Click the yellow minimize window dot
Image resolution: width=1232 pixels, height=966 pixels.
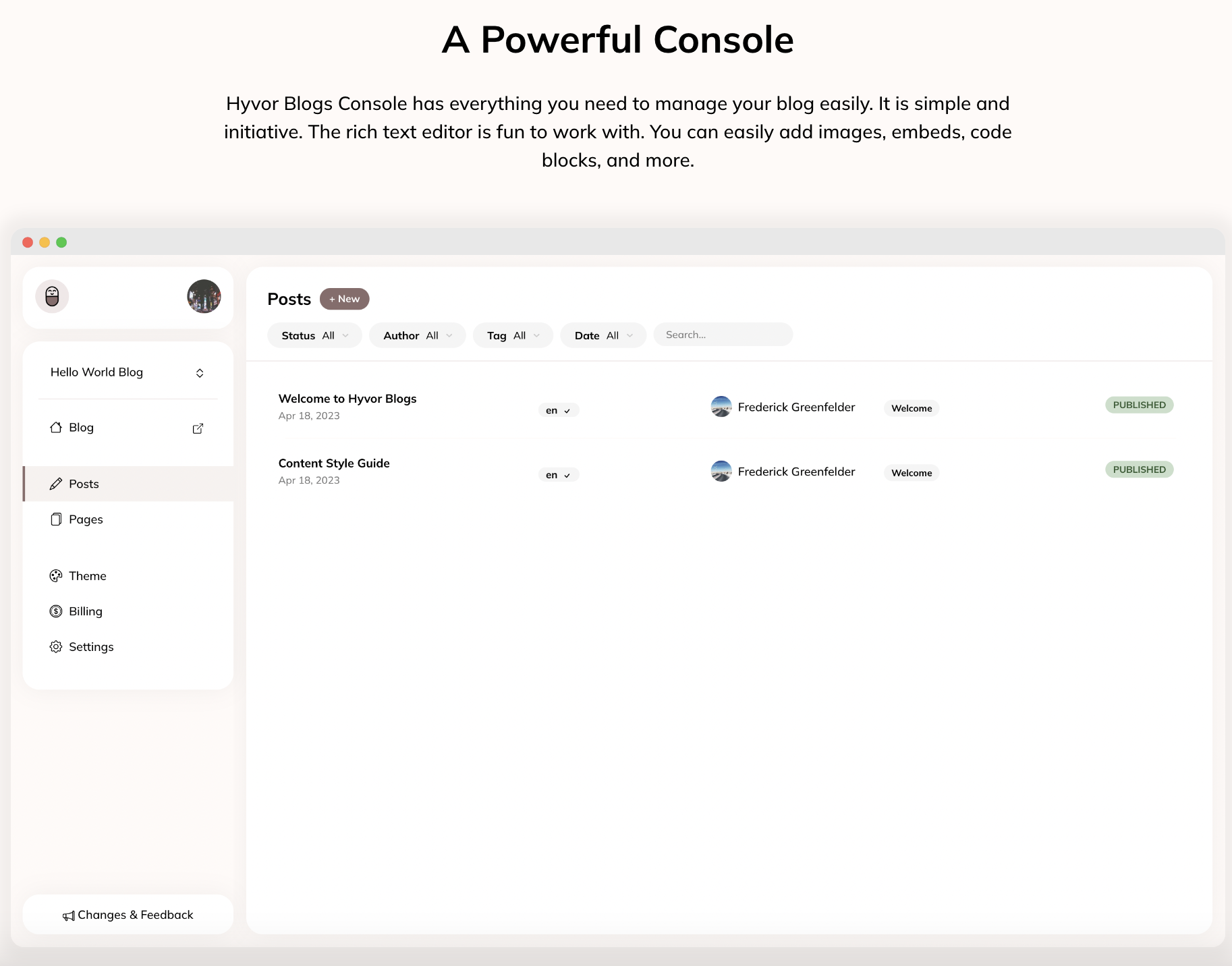coord(45,242)
